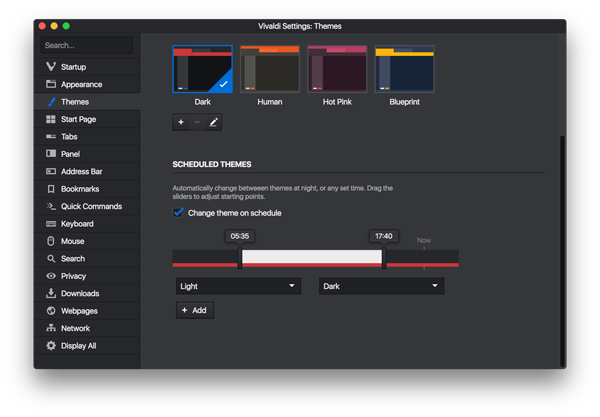Click Add to add schedule point
This screenshot has height=417, width=600.
coord(195,310)
